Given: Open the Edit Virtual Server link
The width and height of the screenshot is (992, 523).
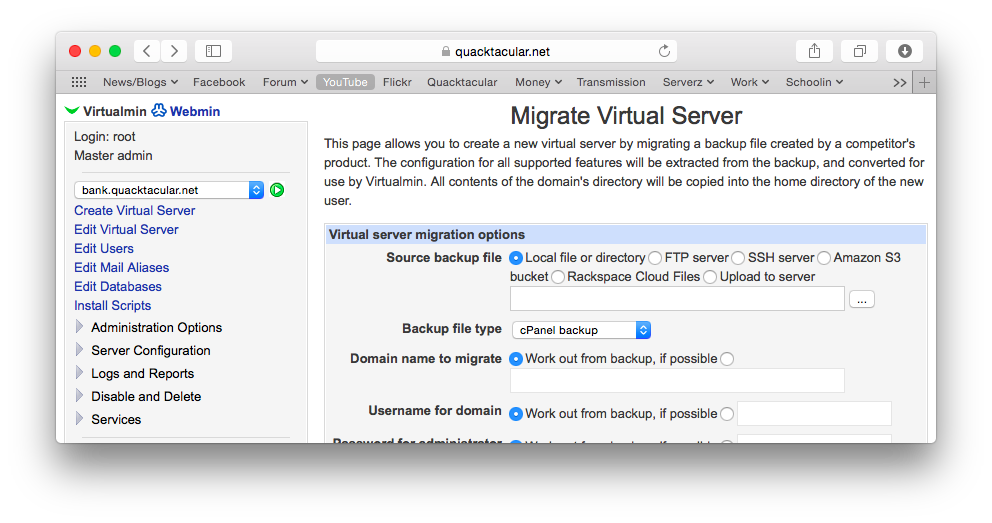Looking at the screenshot, I should pyautogui.click(x=127, y=230).
